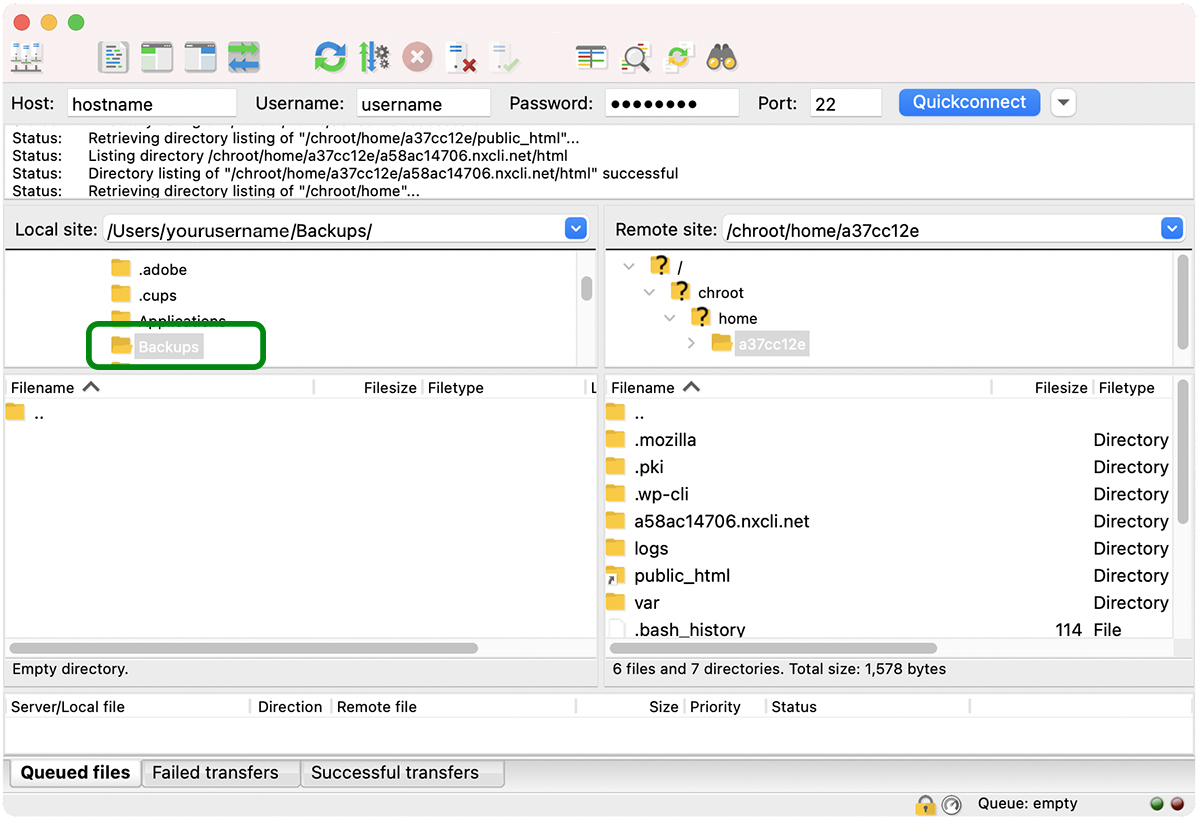The width and height of the screenshot is (1200, 822).
Task: Open the Quickconnect history dropdown arrow
Action: tap(1063, 103)
